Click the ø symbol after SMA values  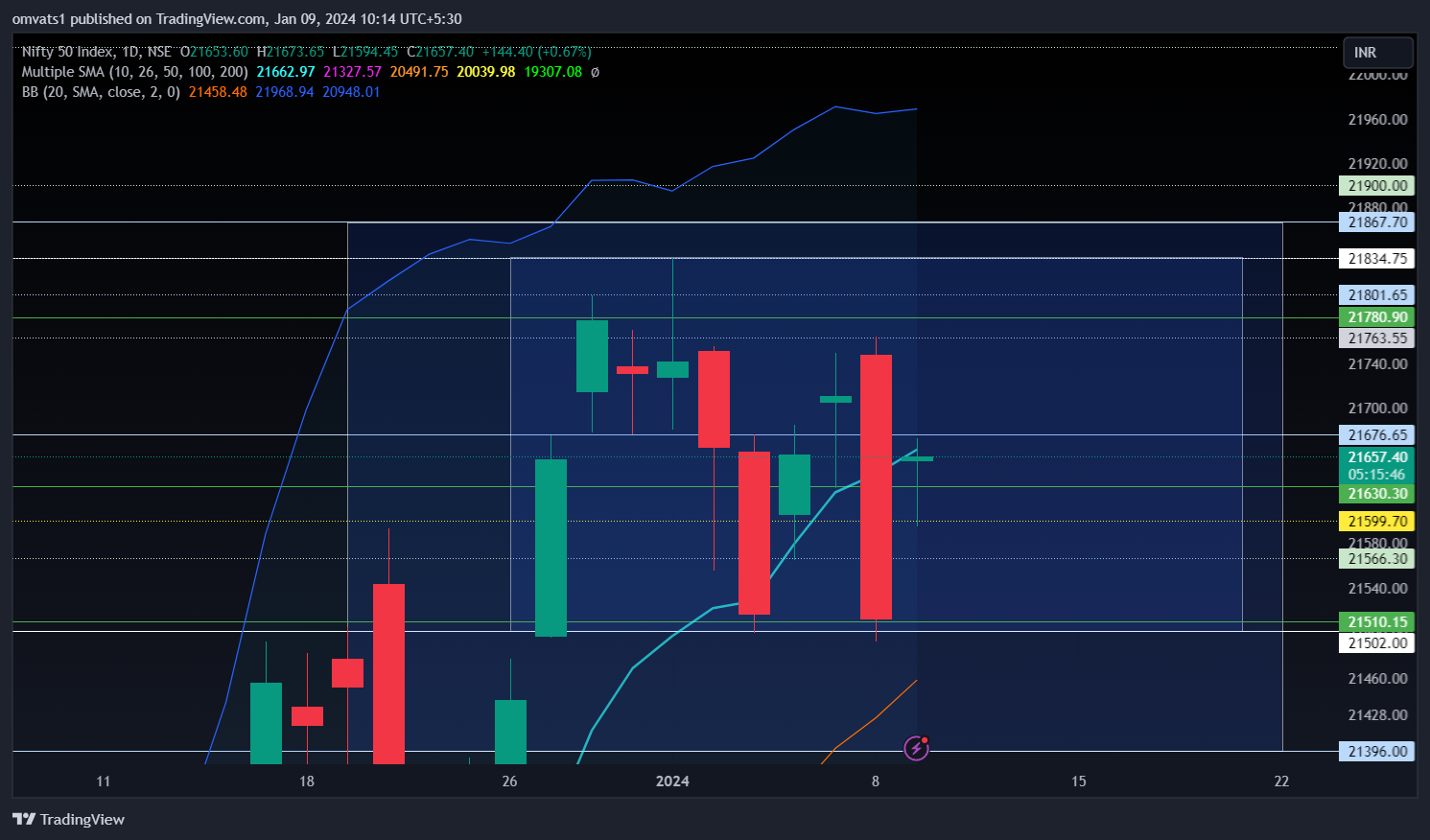595,72
